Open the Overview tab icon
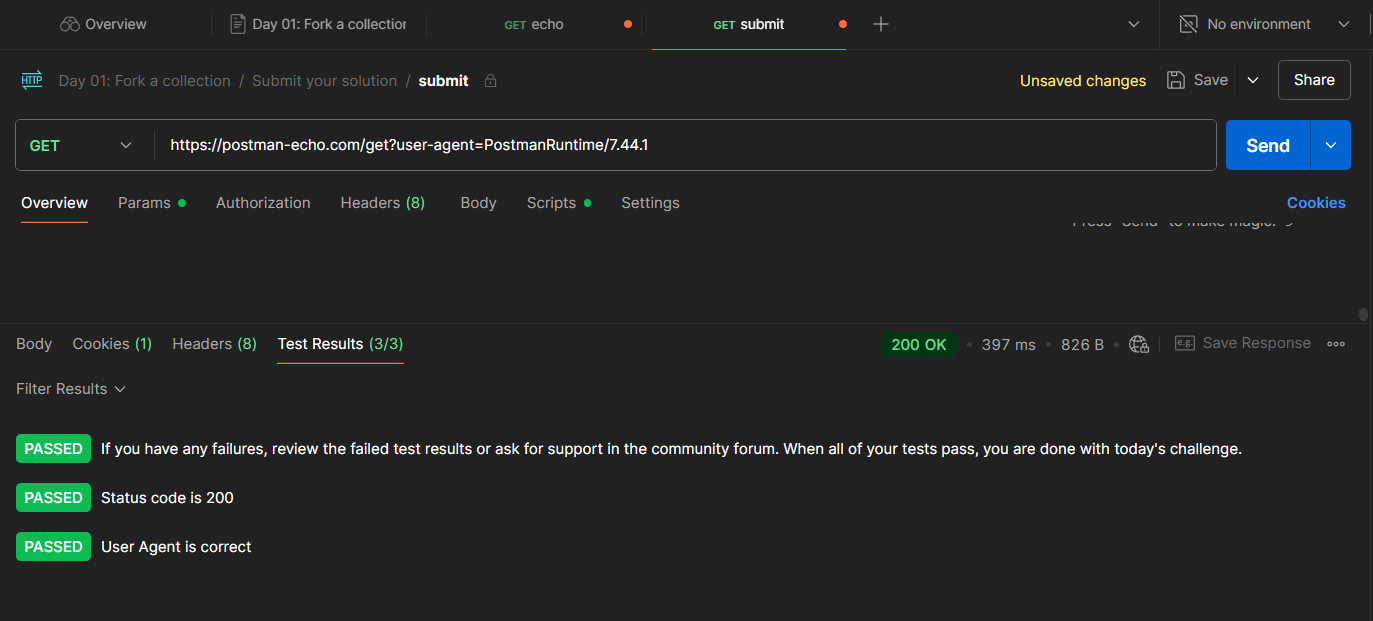The width and height of the screenshot is (1373, 621). click(x=69, y=24)
